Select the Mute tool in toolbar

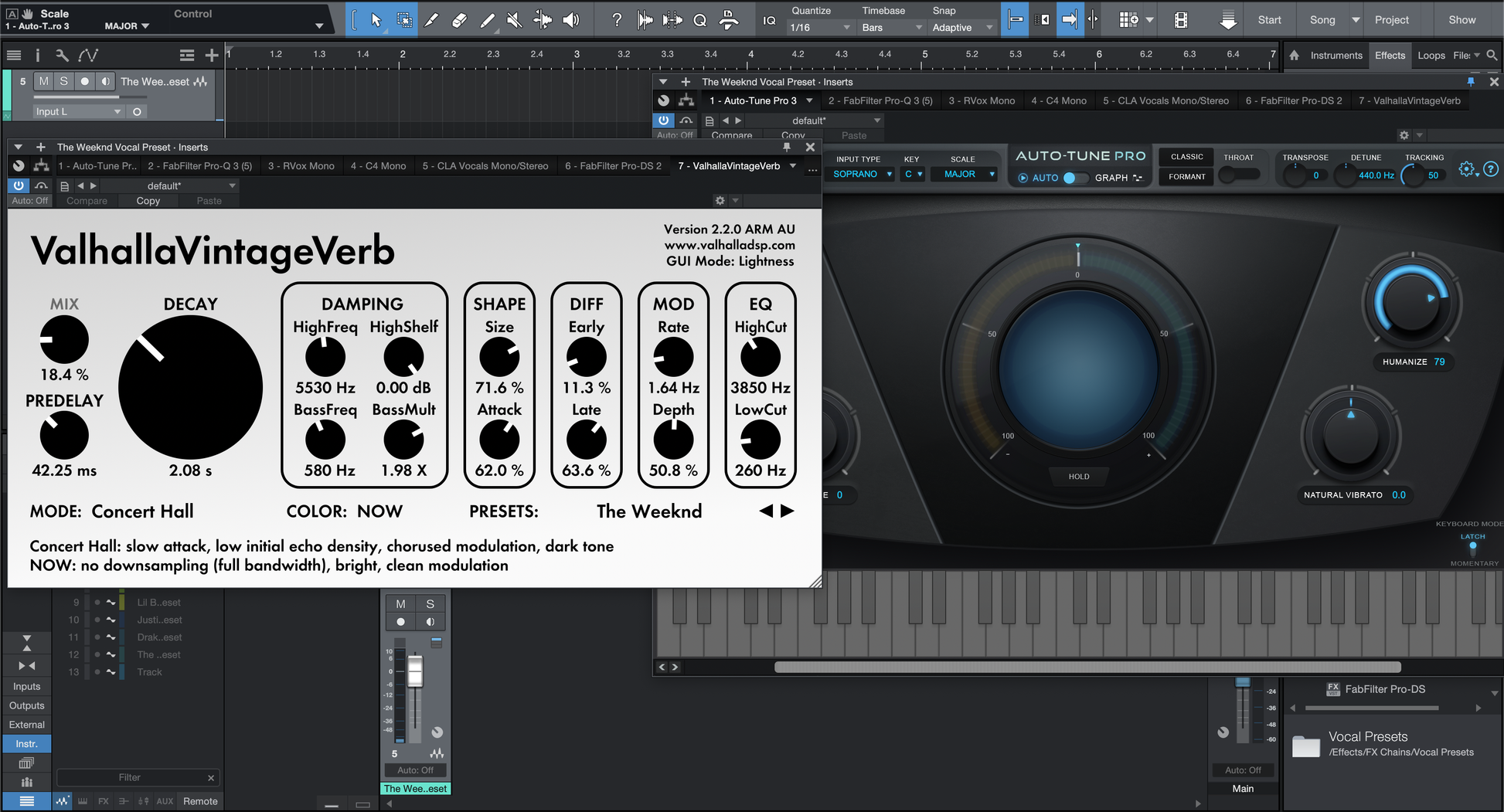tap(515, 20)
